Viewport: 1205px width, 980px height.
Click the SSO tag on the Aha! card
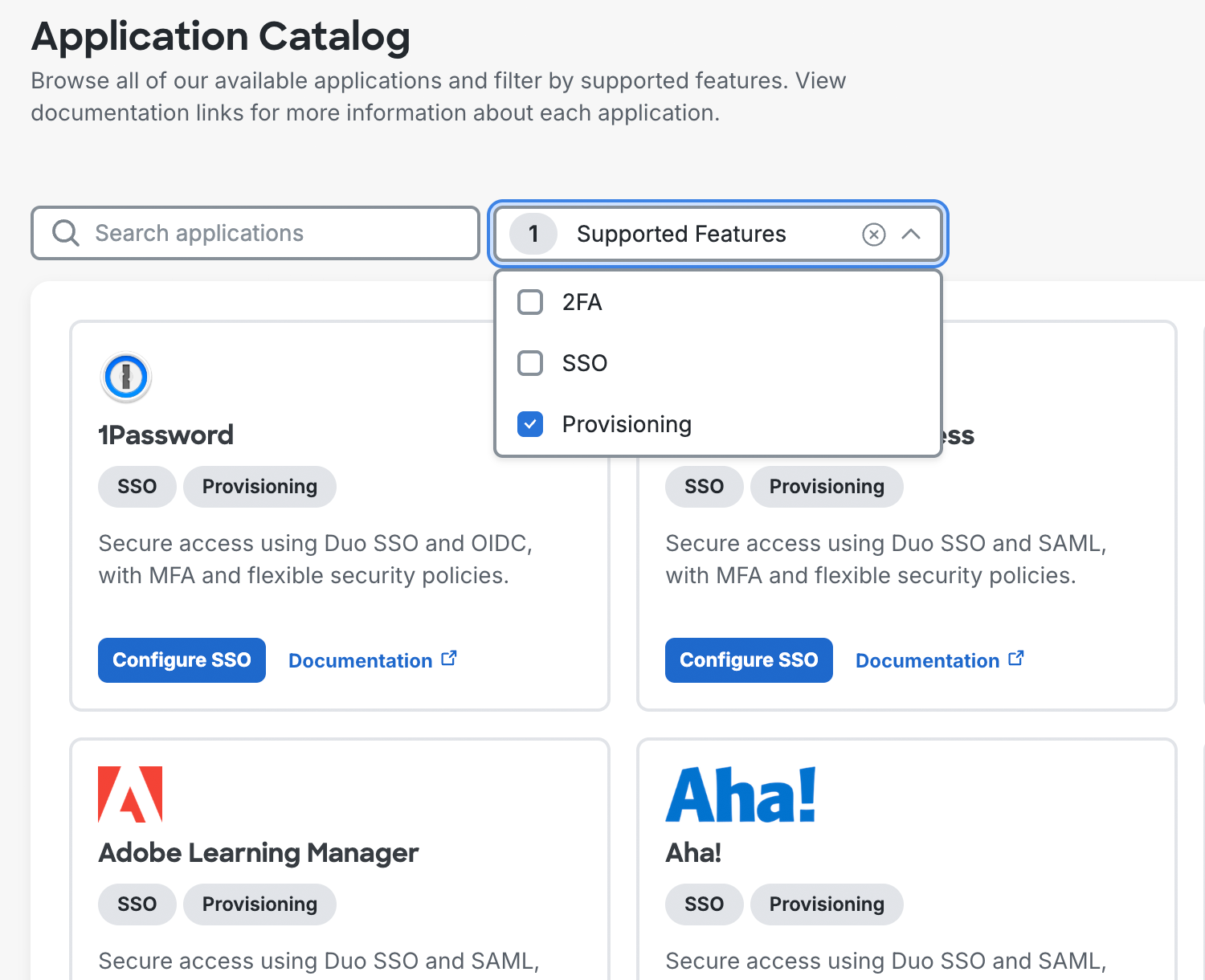(704, 904)
